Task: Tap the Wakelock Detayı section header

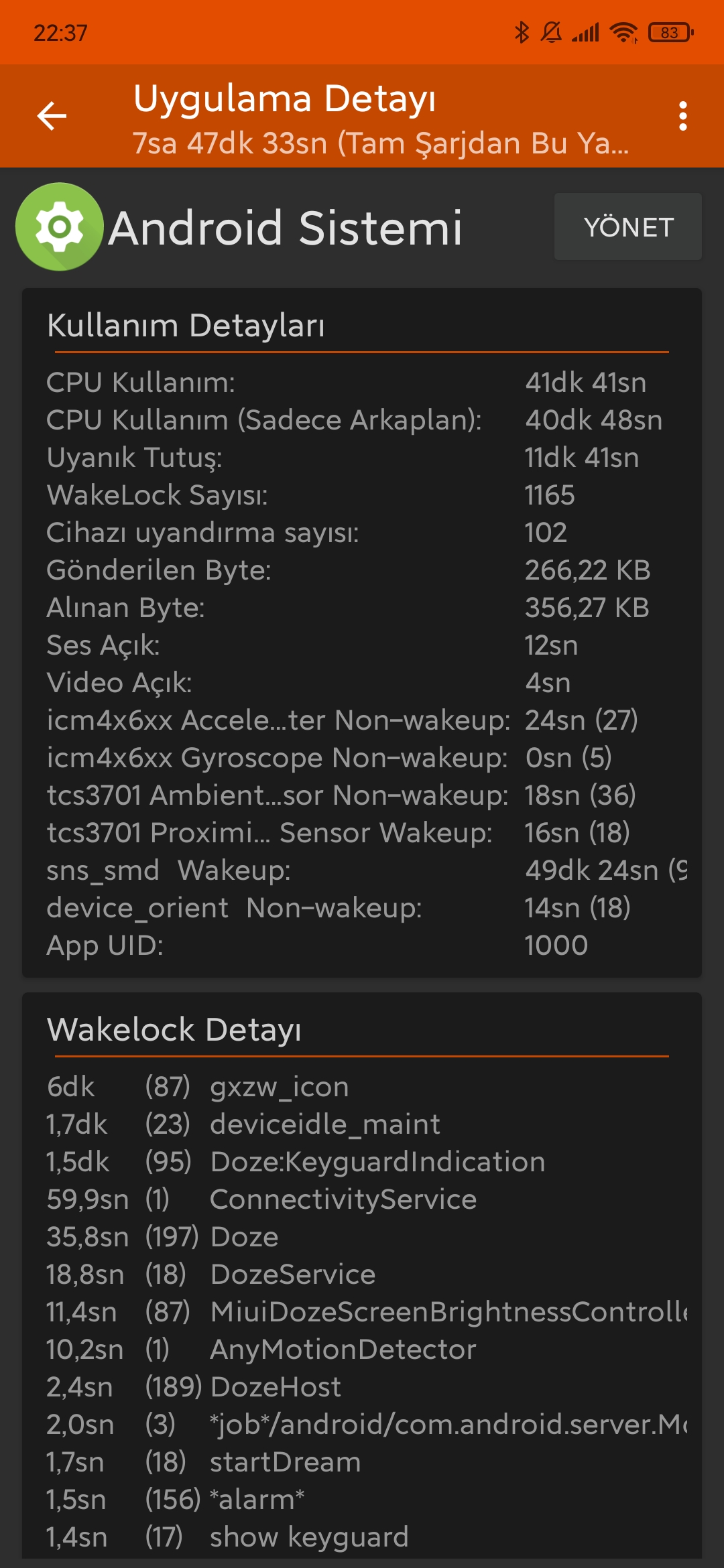Action: point(174,1030)
